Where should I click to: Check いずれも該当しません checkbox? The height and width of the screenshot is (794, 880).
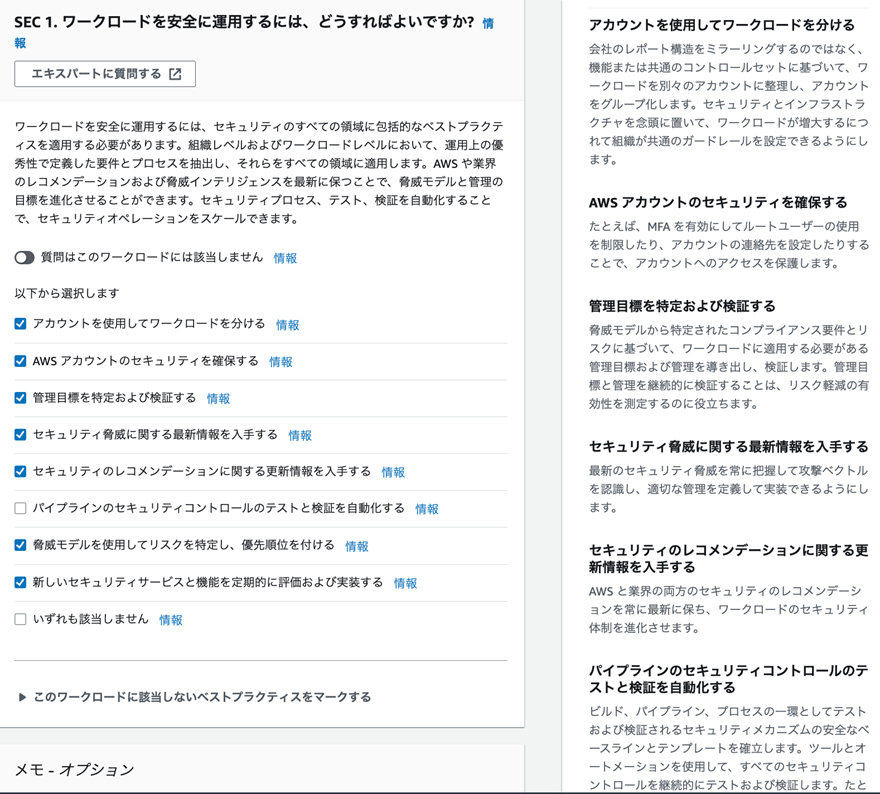tap(20, 619)
